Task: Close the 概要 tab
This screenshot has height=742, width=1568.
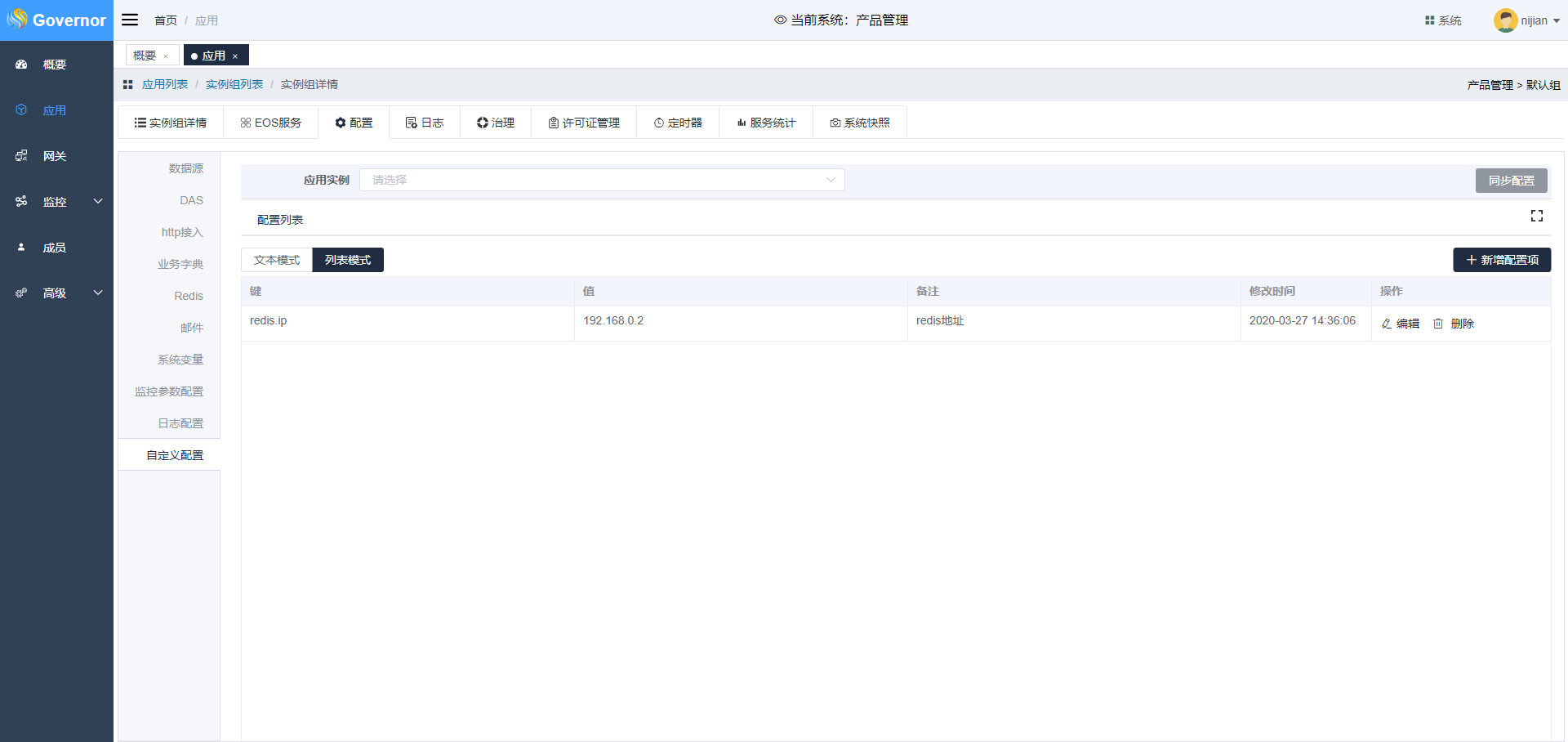Action: point(166,56)
